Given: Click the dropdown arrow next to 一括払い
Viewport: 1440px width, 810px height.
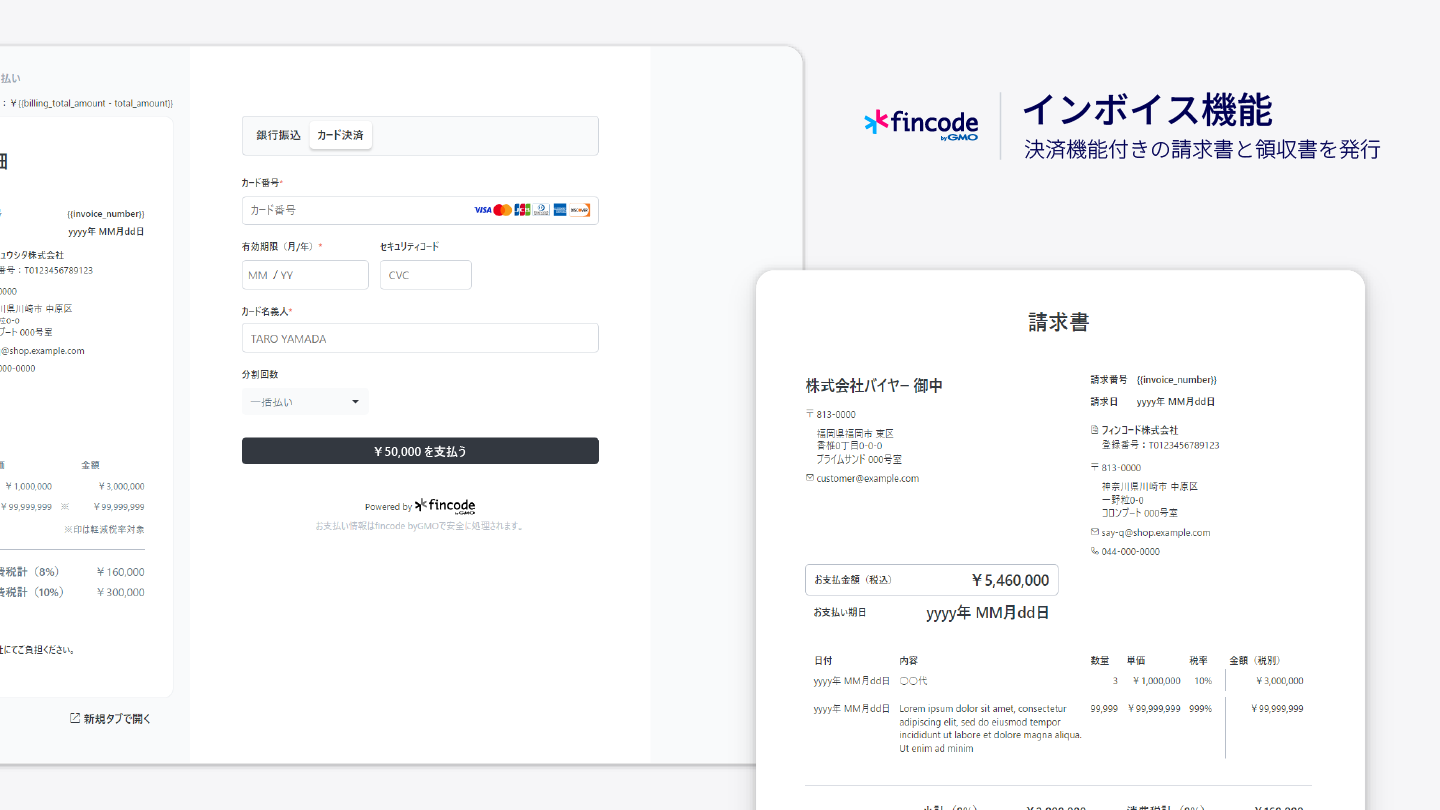Looking at the screenshot, I should pos(355,402).
